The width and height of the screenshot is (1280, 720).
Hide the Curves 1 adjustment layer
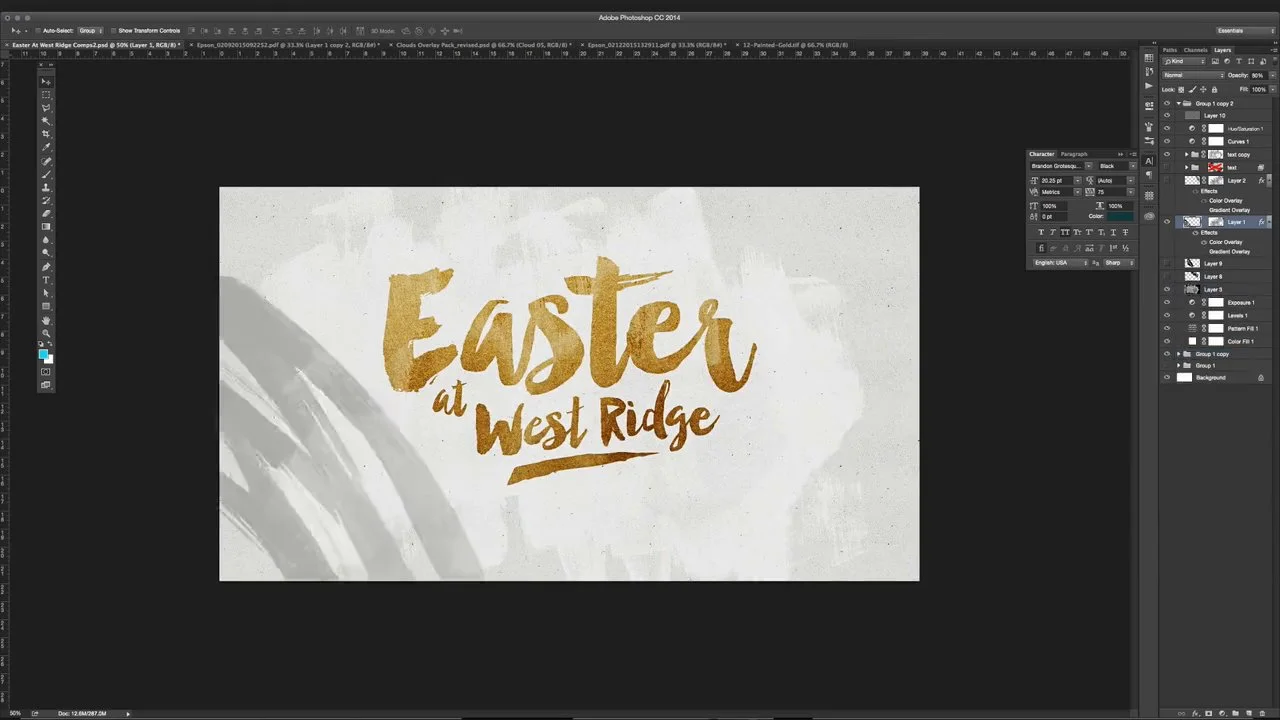(x=1166, y=141)
